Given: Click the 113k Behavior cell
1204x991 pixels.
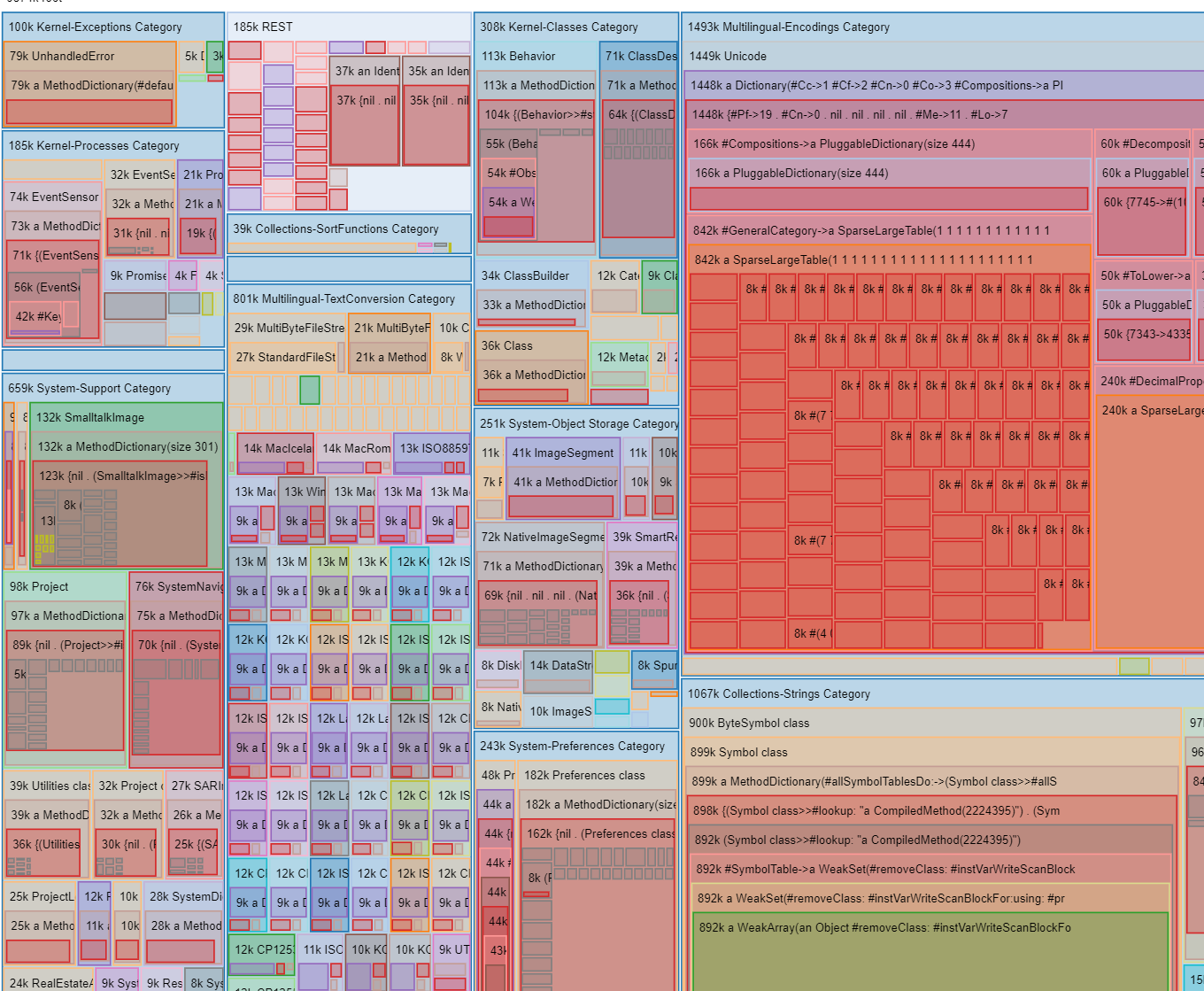Looking at the screenshot, I should tap(518, 57).
